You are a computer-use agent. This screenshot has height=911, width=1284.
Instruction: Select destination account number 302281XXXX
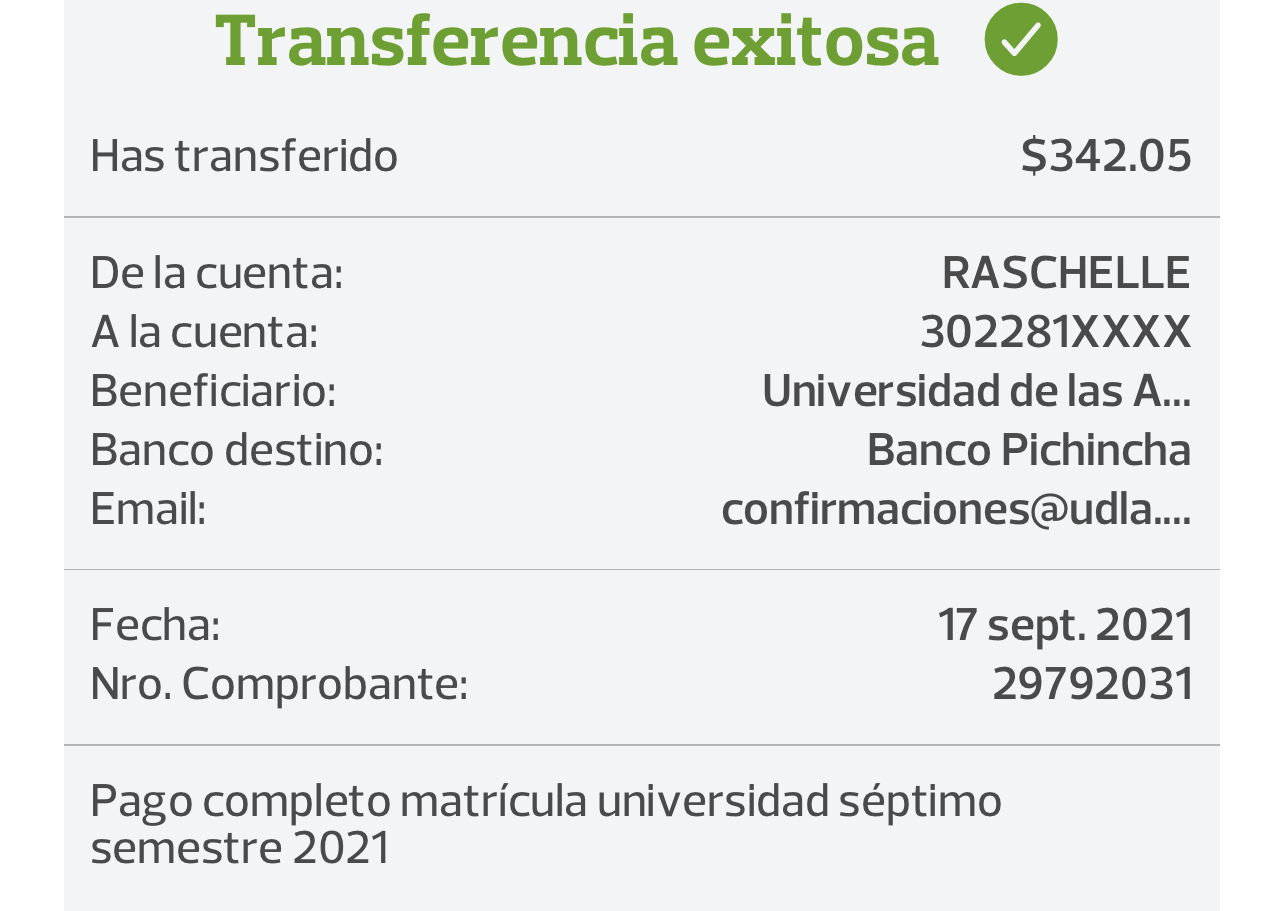click(1055, 332)
